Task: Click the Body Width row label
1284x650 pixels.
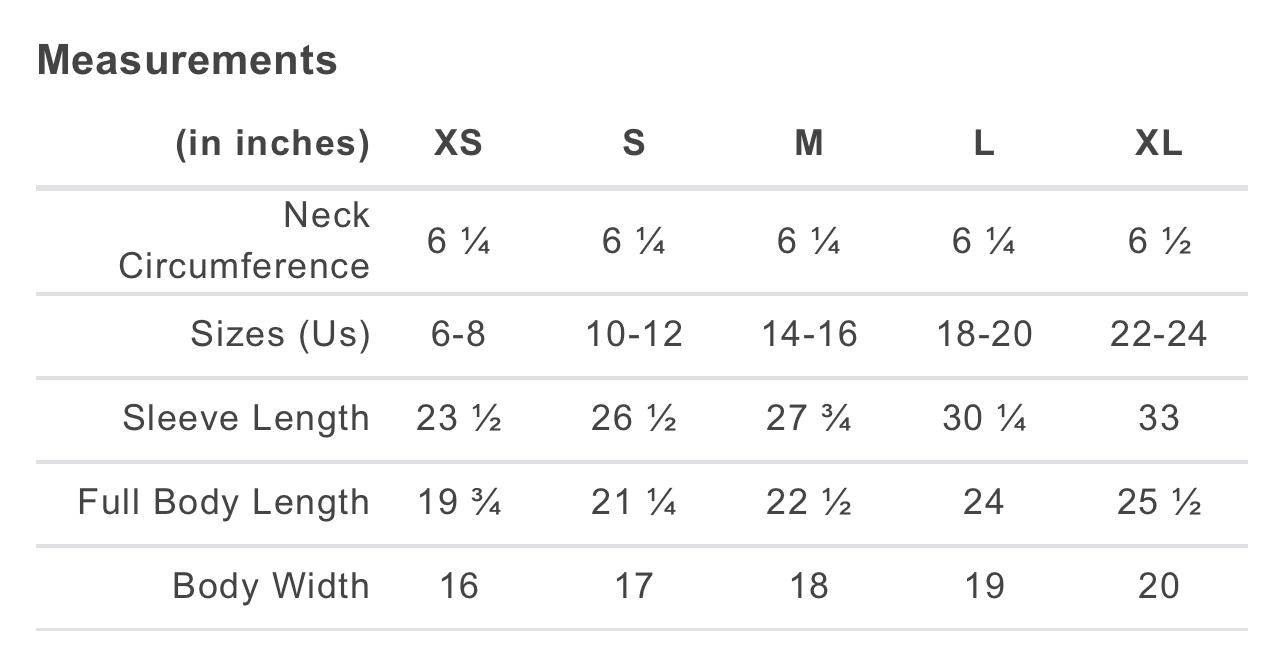Action: 271,586
